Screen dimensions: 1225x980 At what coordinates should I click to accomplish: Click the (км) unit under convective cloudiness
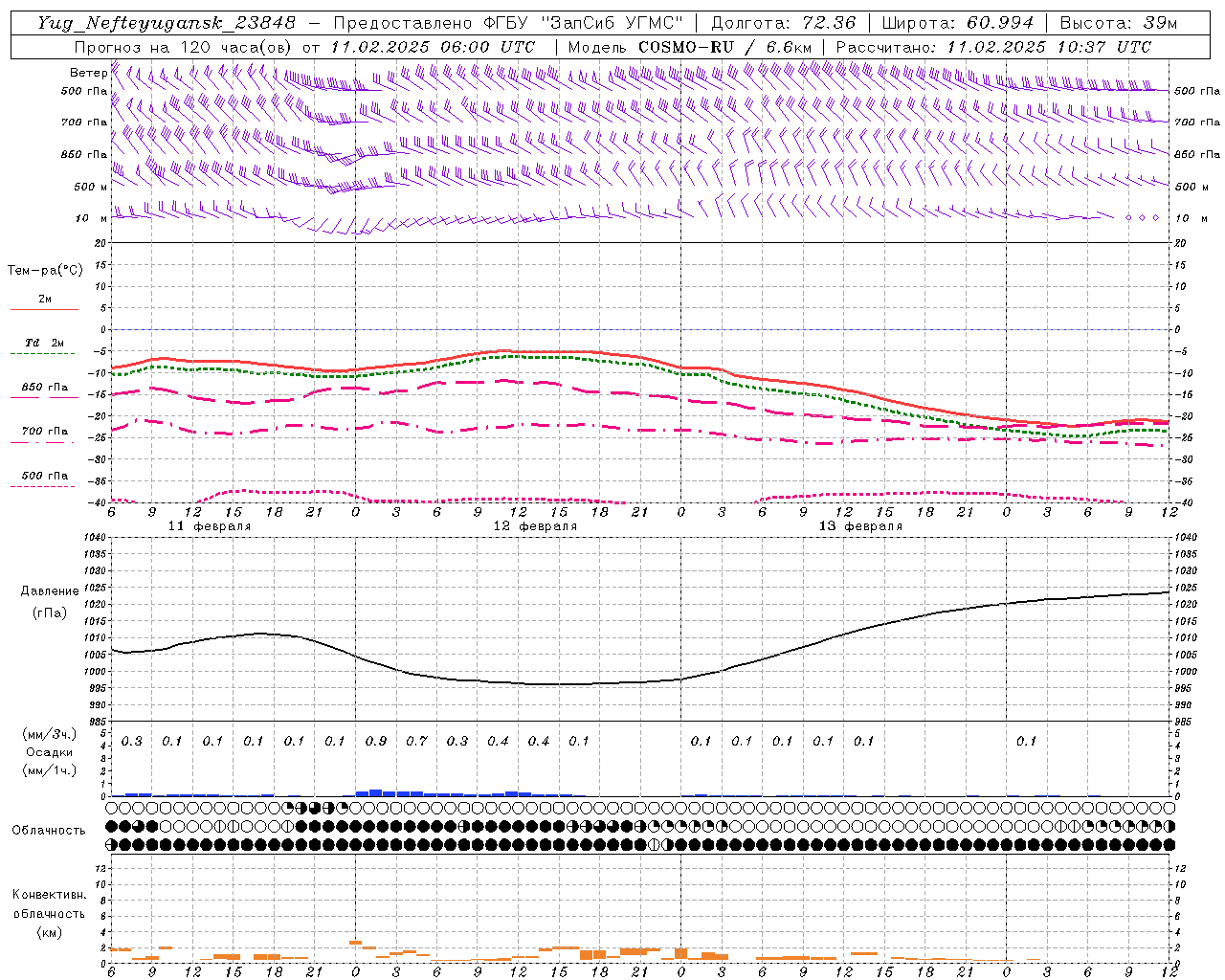(x=49, y=932)
